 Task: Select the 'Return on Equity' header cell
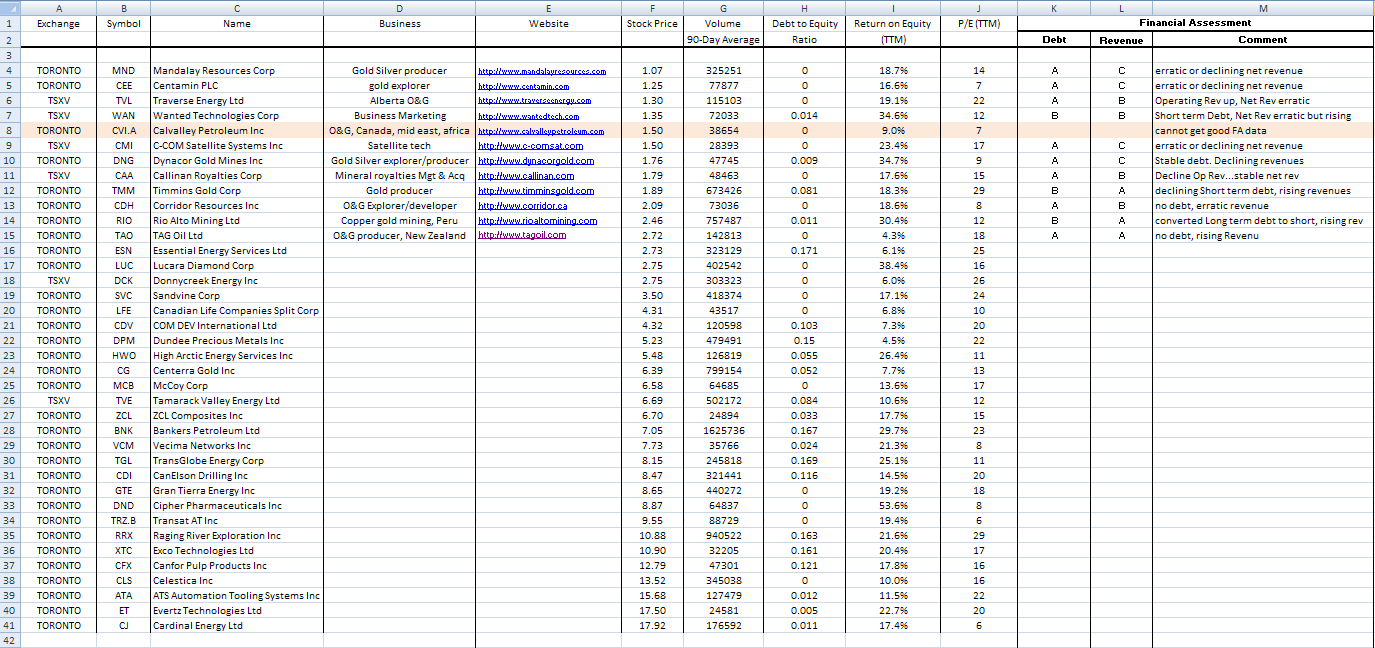click(x=893, y=23)
